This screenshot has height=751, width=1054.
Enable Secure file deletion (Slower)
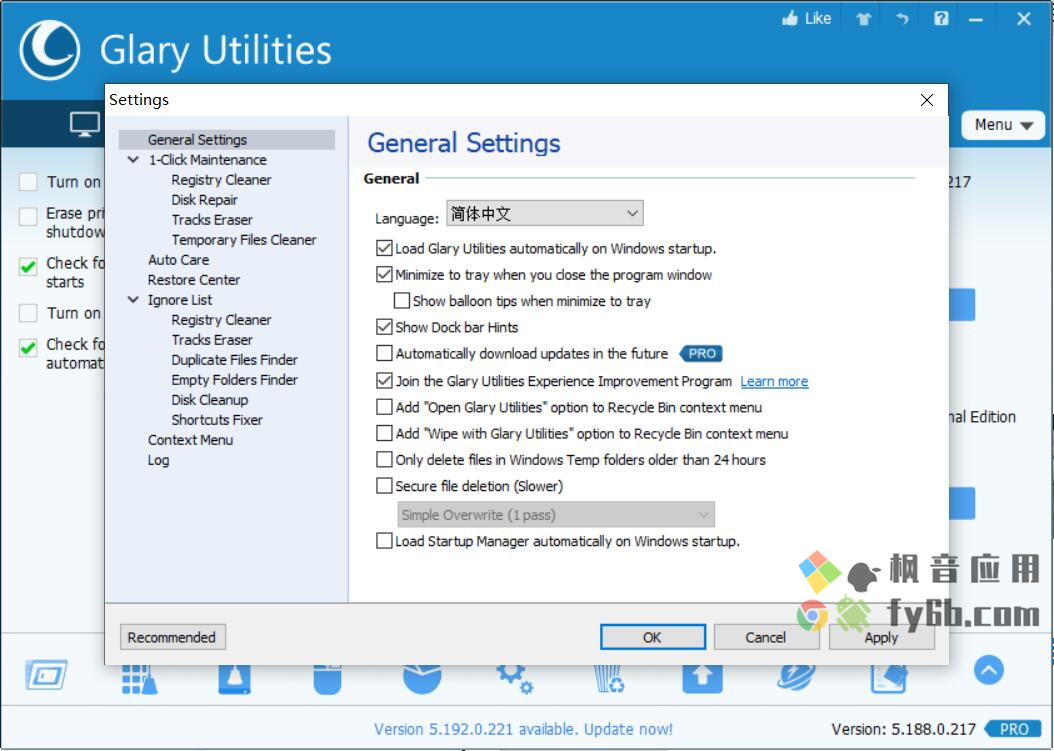[384, 486]
